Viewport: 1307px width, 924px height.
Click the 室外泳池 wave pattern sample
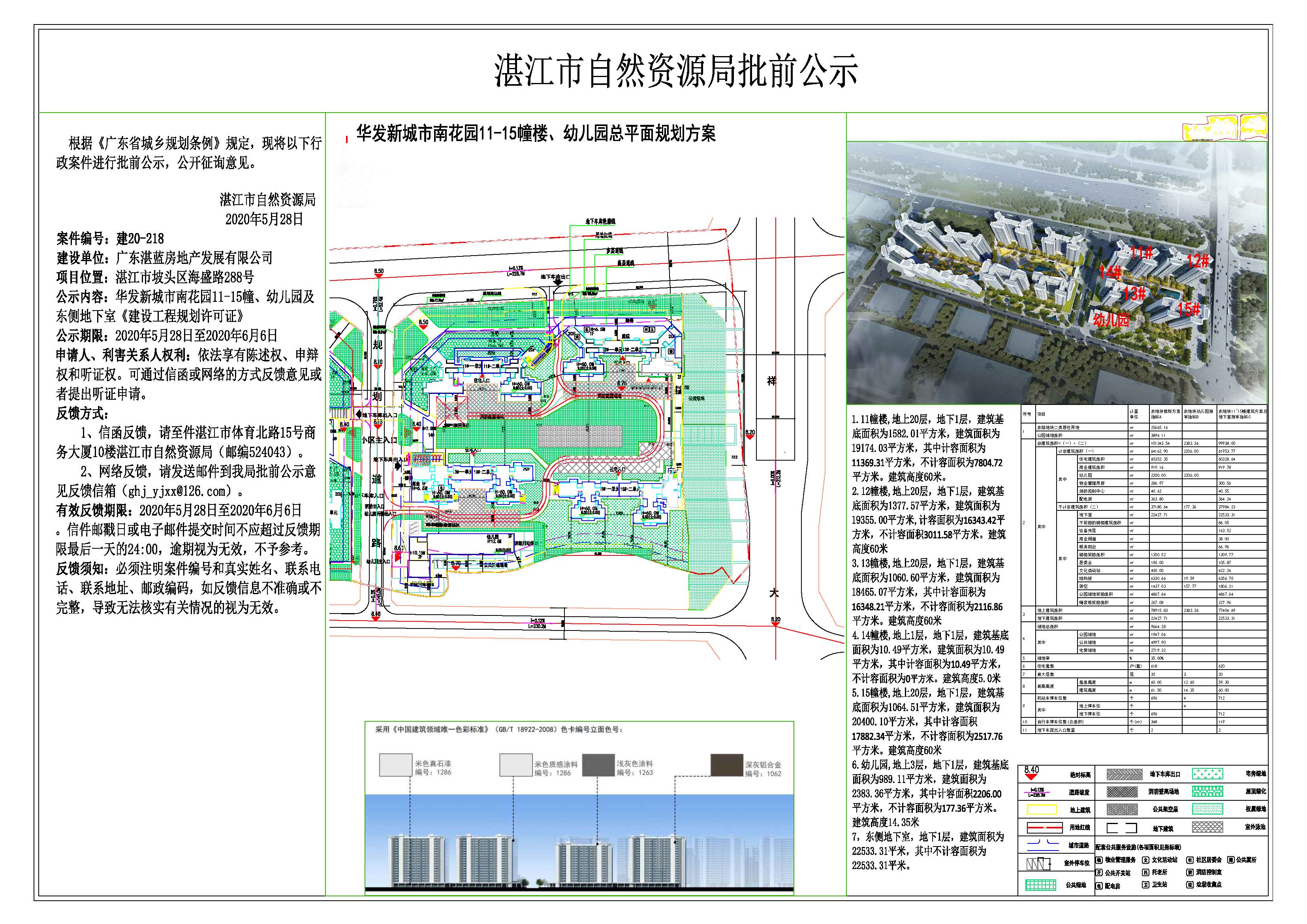pos(1208,827)
